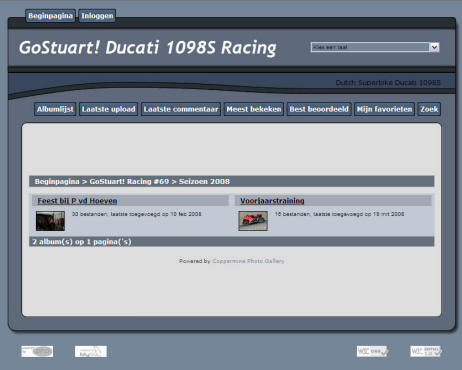Open the Feest bij P vd Hoeven thumbnail
Viewport: 462px width, 370px height.
(50, 221)
